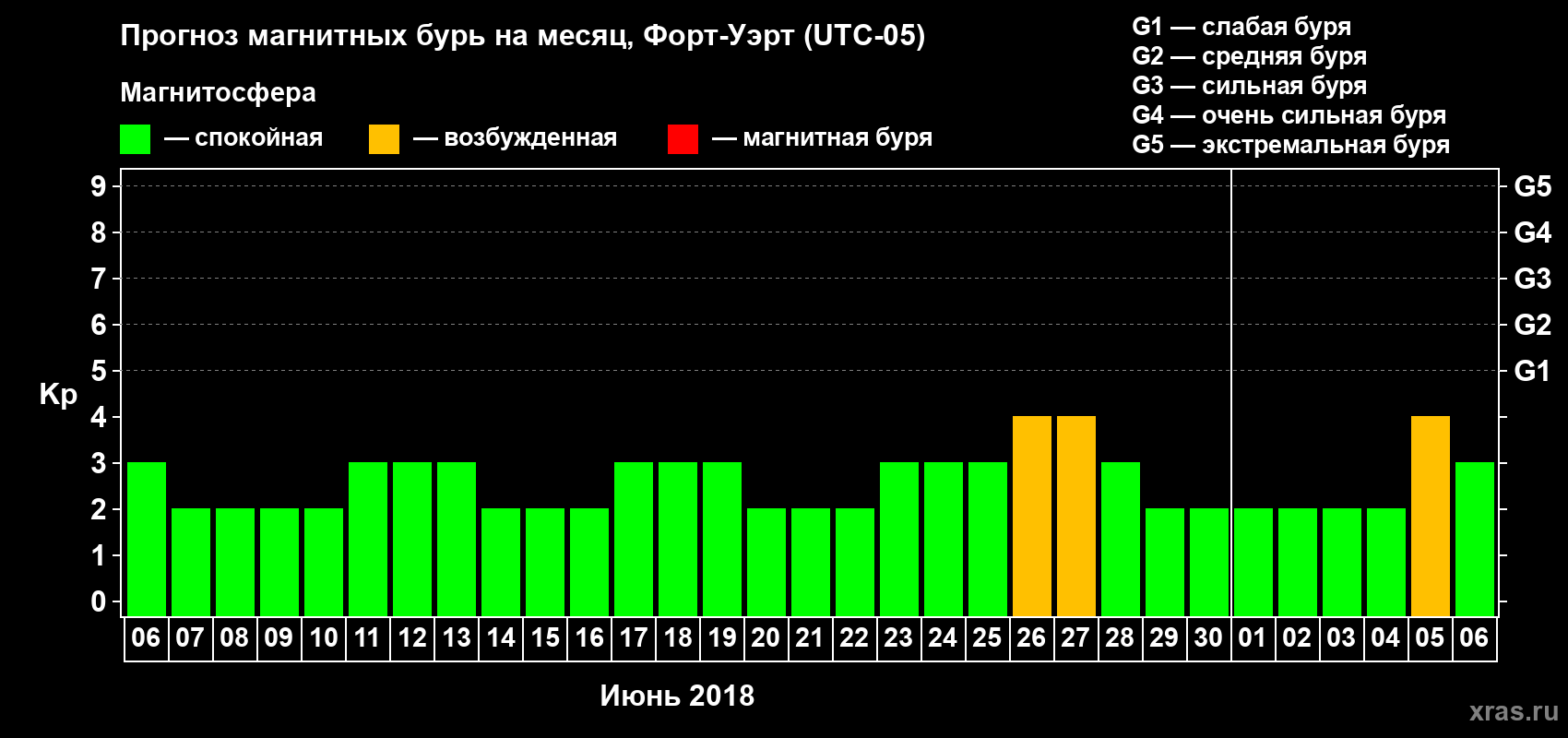Click G3 — сильная буря legend line
The image size is (1568, 738).
pyautogui.click(x=1249, y=86)
